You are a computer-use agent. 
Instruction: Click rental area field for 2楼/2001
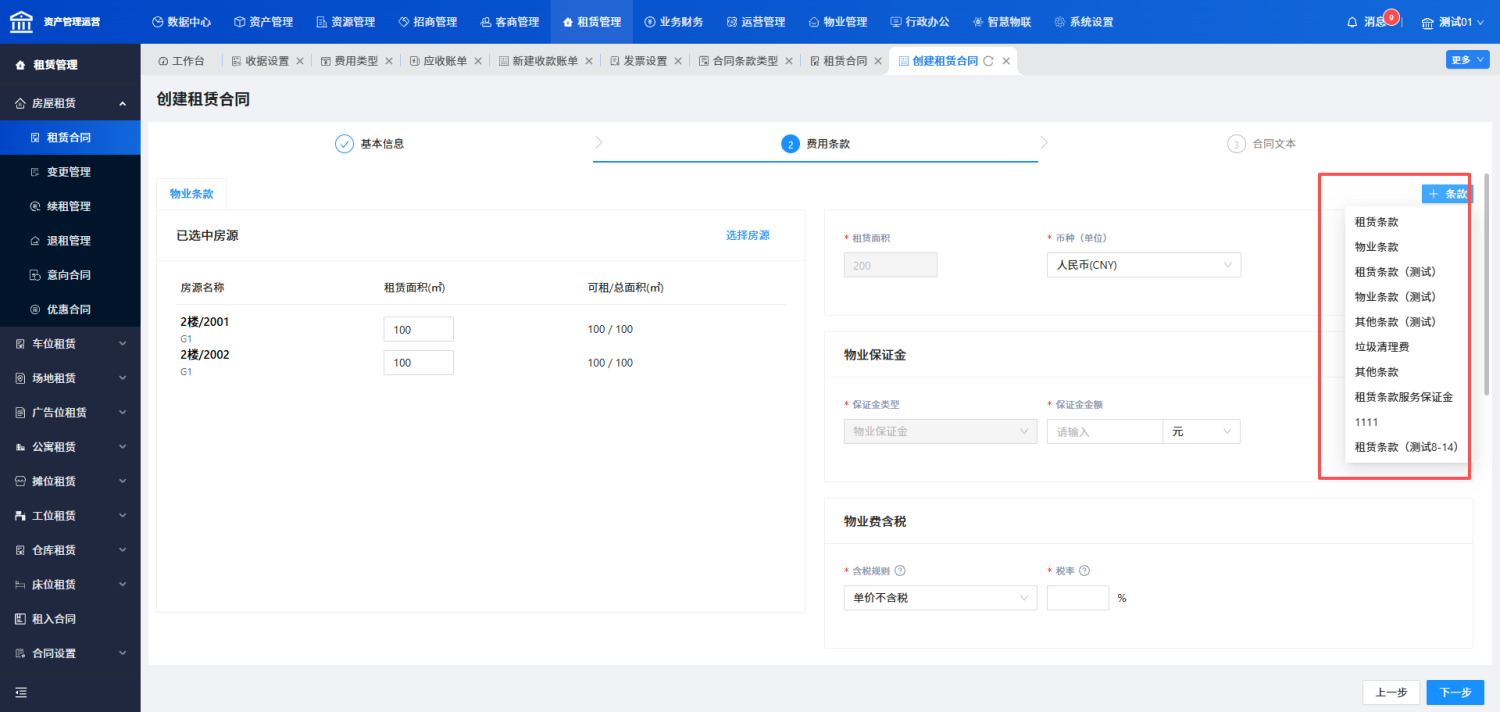(x=419, y=329)
